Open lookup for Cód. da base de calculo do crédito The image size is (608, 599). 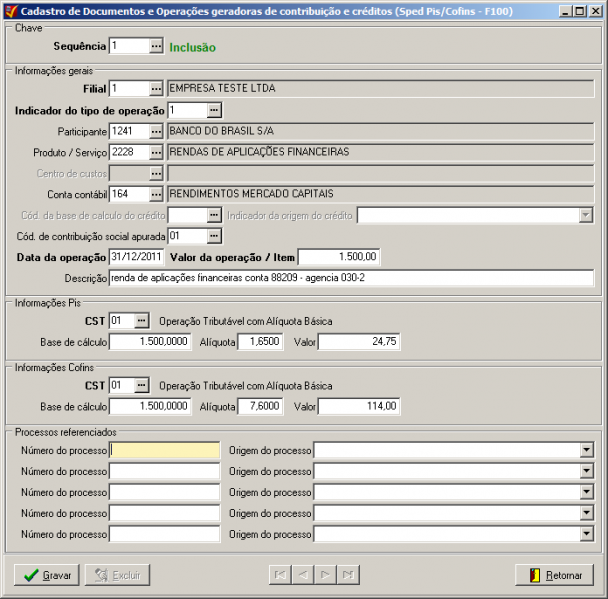pyautogui.click(x=214, y=215)
